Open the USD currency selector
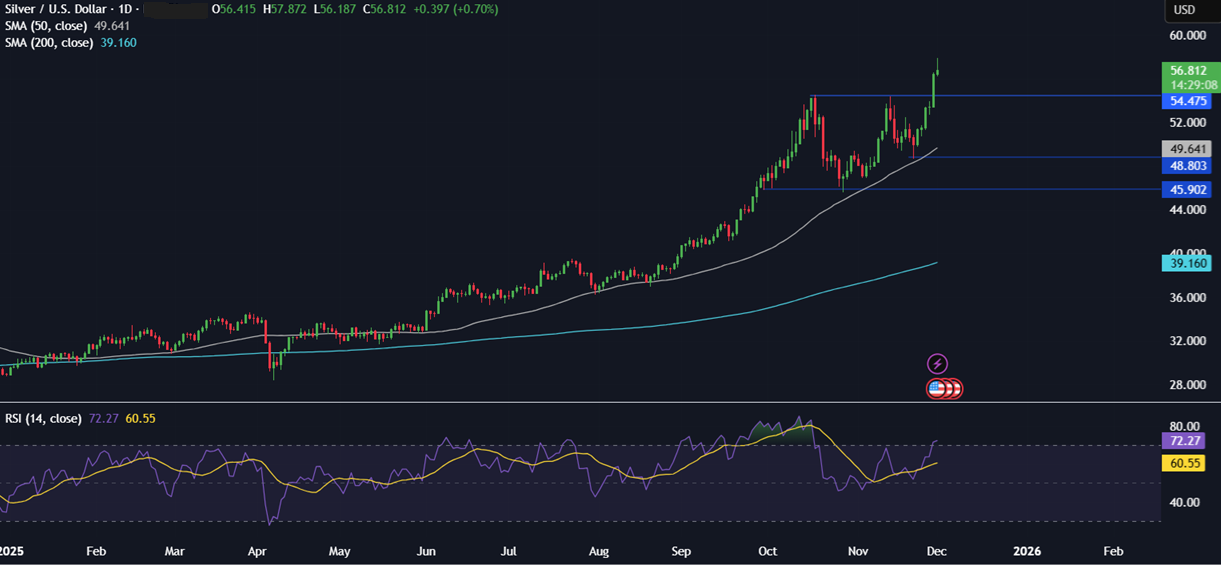Viewport: 1221px width, 565px height. pyautogui.click(x=1184, y=10)
